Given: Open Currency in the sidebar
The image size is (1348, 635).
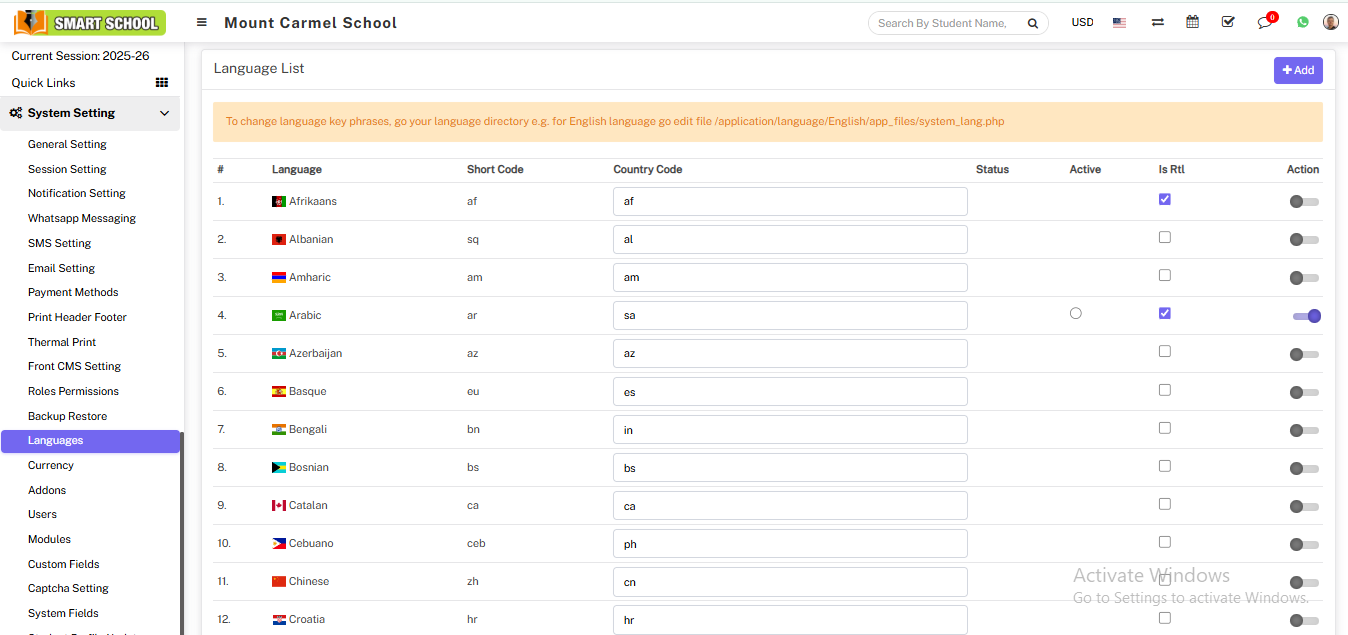Looking at the screenshot, I should [51, 465].
